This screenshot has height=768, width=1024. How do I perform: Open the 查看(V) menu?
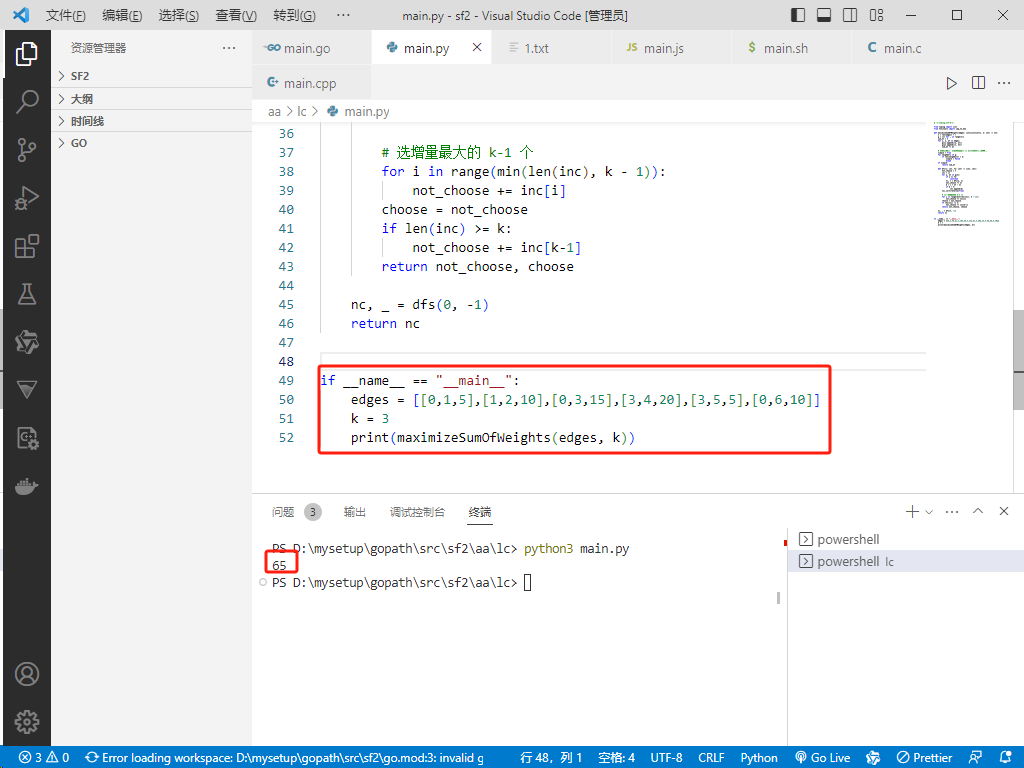[x=236, y=15]
